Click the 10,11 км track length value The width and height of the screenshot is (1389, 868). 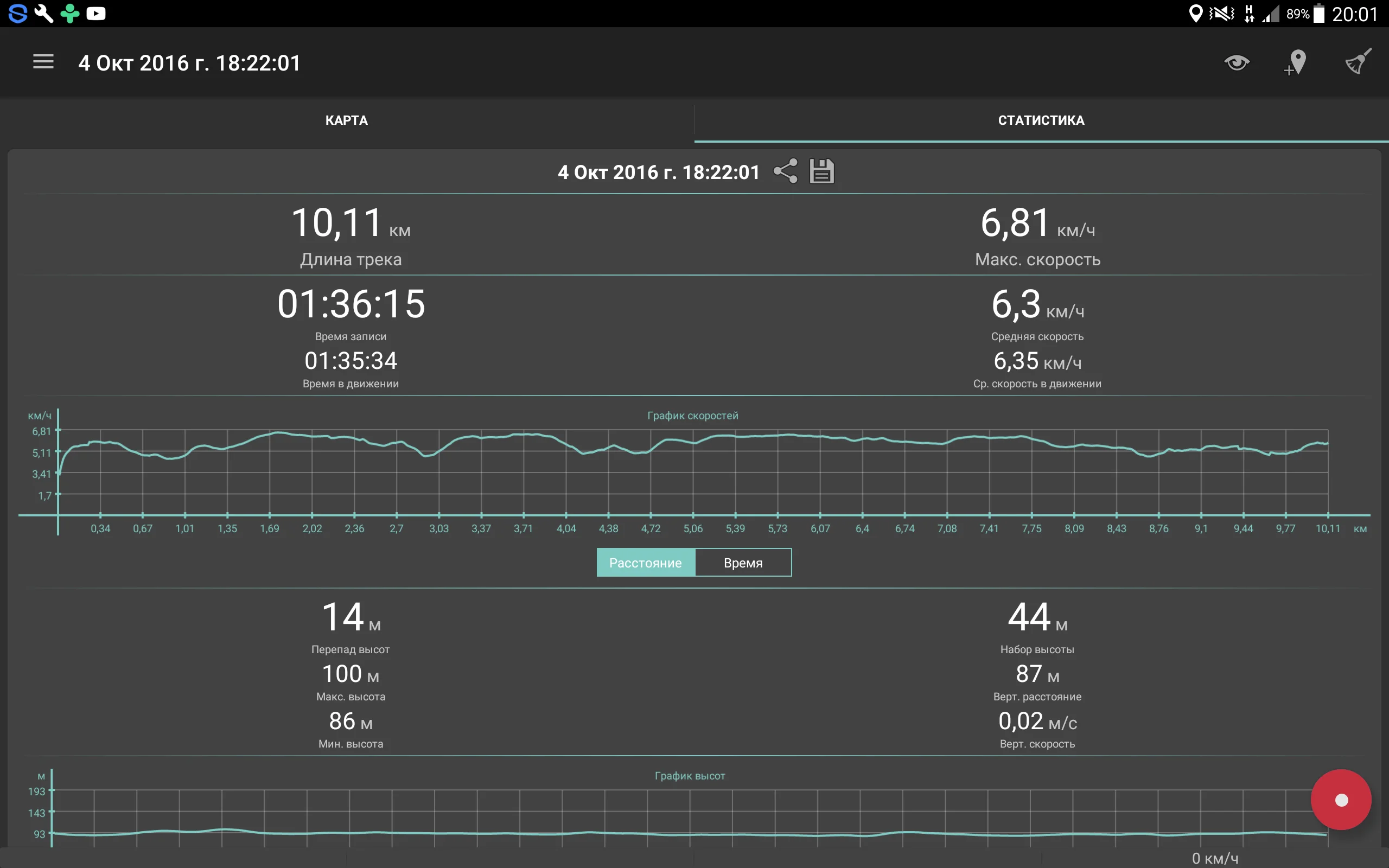pyautogui.click(x=337, y=224)
